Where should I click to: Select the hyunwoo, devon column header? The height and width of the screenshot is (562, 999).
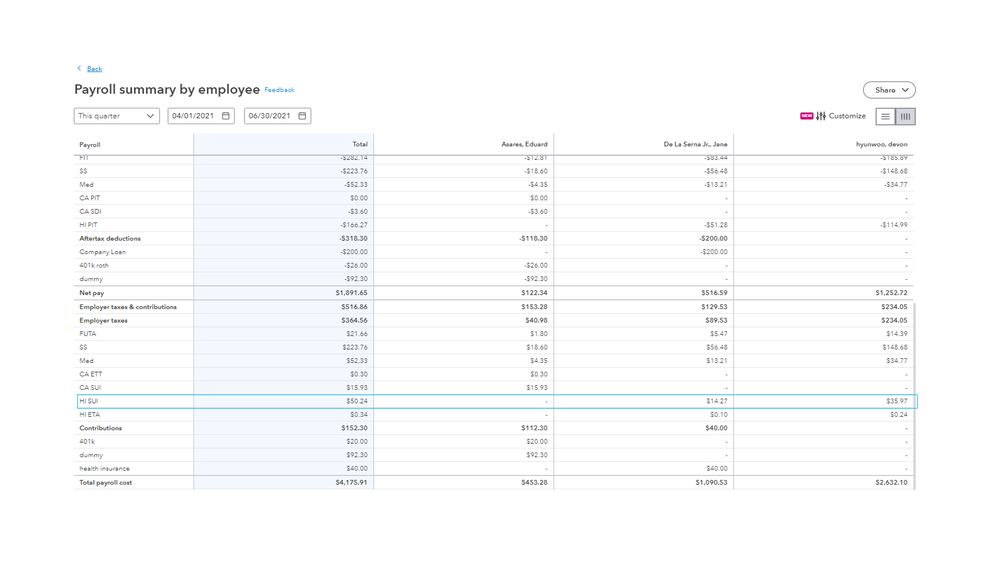click(x=881, y=144)
